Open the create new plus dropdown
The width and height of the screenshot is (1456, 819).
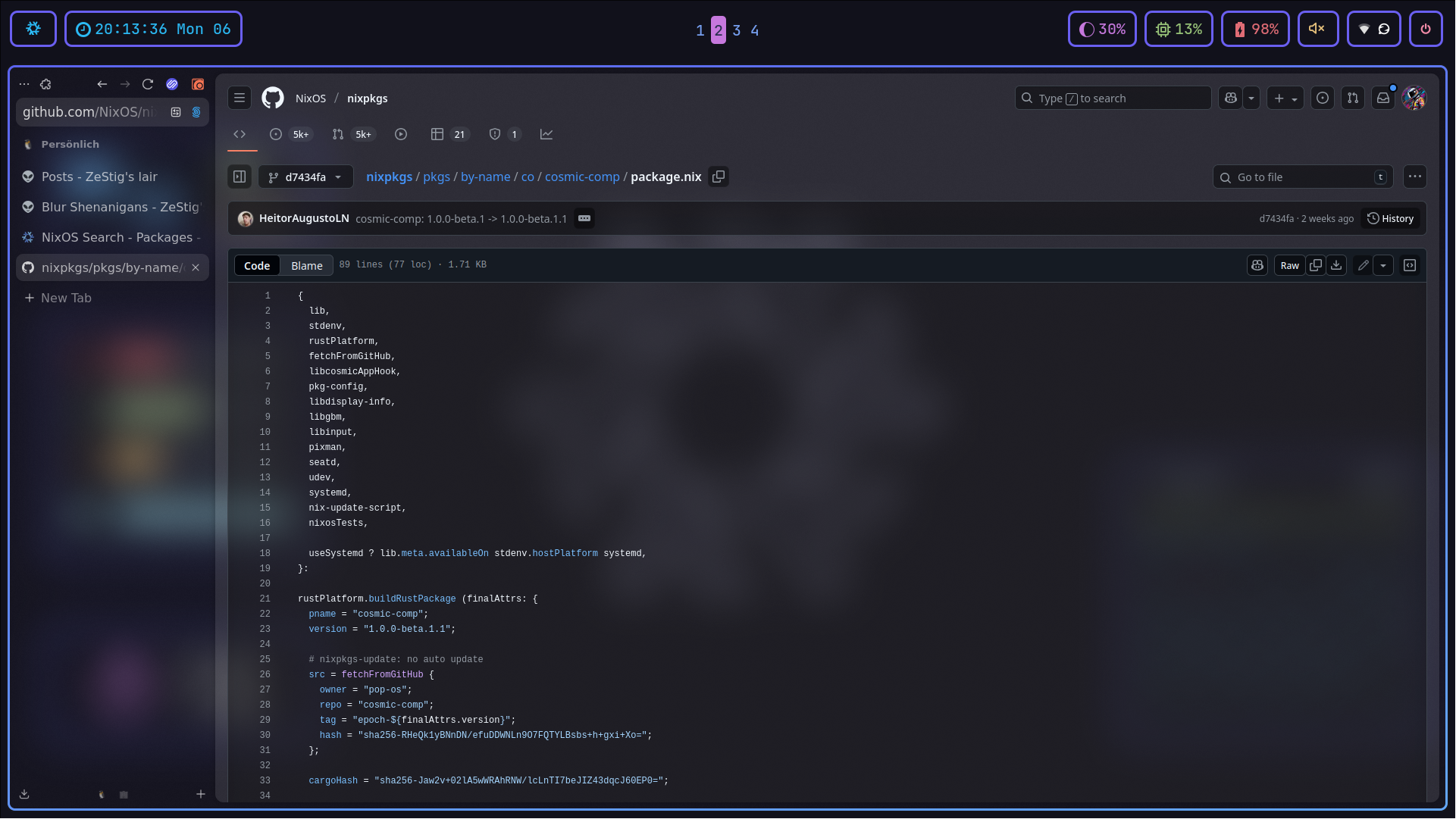tap(1285, 98)
